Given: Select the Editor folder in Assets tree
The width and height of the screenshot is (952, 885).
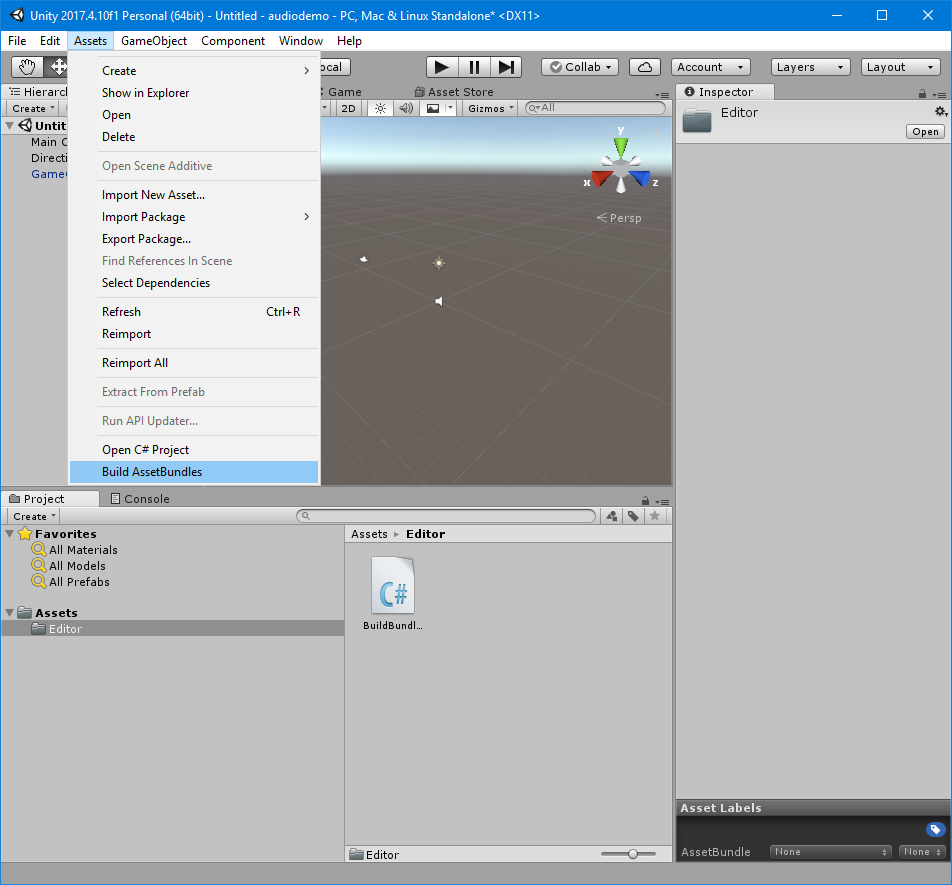Looking at the screenshot, I should 172,629.
